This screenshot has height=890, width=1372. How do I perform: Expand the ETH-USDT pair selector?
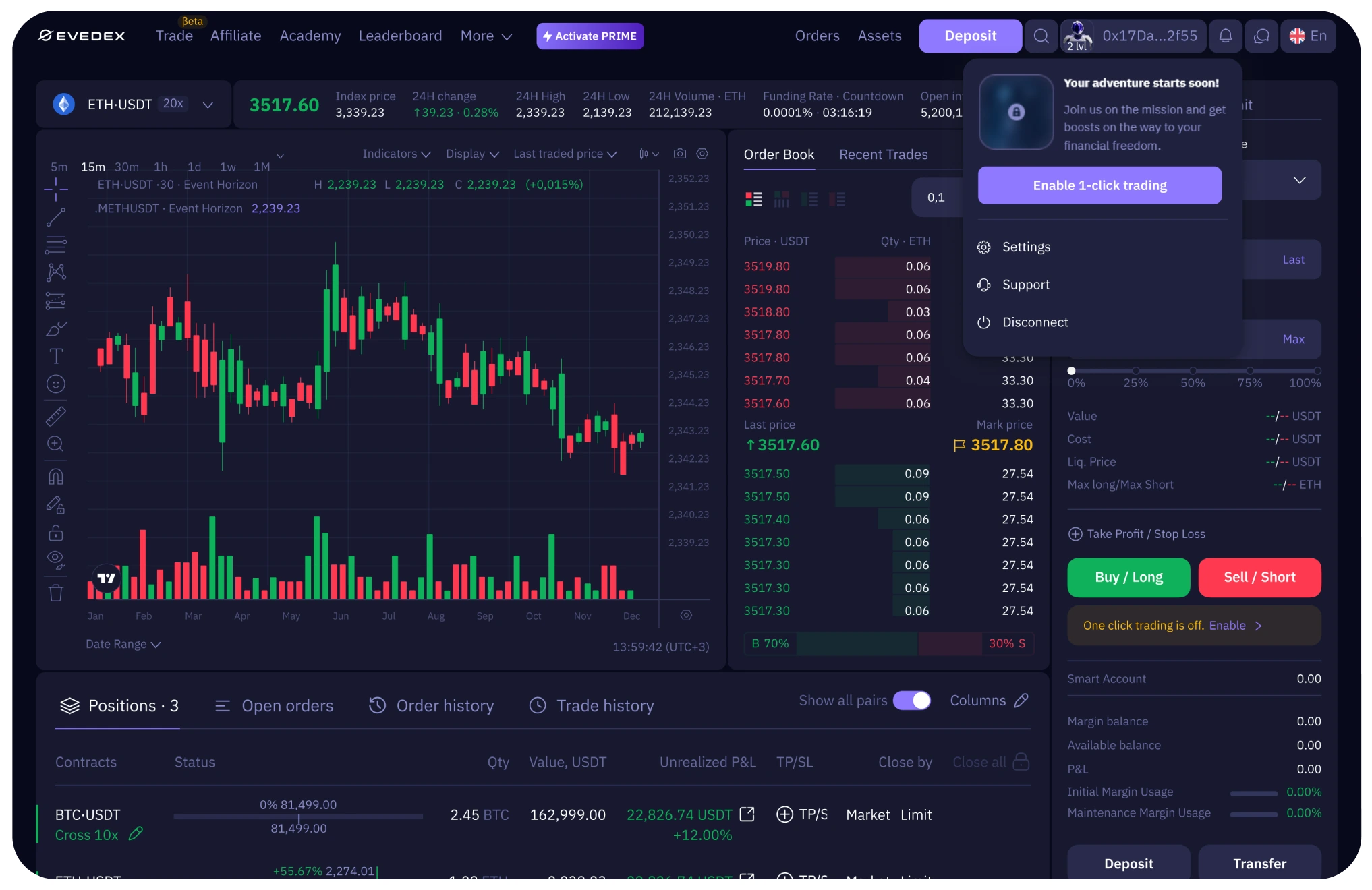(x=208, y=105)
